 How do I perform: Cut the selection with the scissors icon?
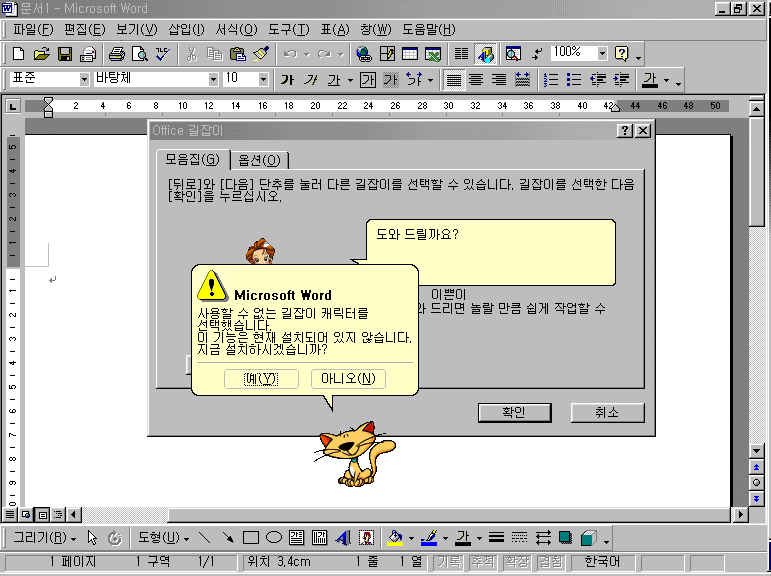[192, 54]
